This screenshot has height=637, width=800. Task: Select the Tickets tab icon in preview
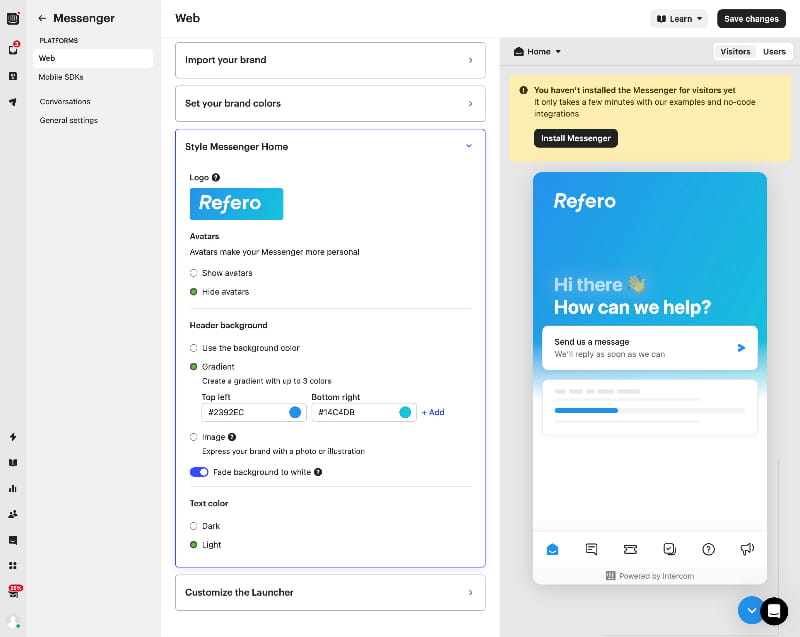(630, 549)
